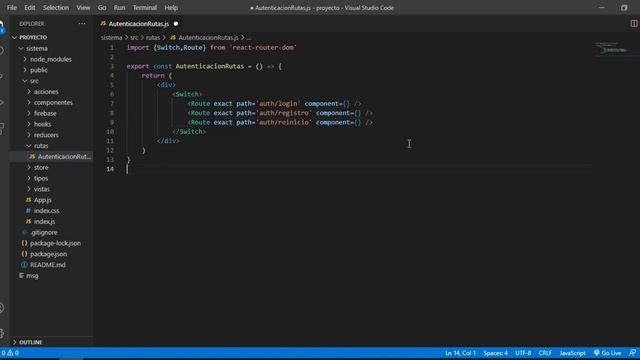Screen dimensions: 640x360
Task: Place cursor on 'react-router-dom' import string
Action: [x=263, y=47]
